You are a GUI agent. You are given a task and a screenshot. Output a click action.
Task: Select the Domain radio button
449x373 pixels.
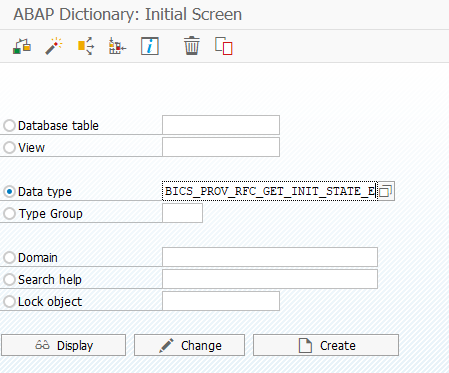coord(9,258)
